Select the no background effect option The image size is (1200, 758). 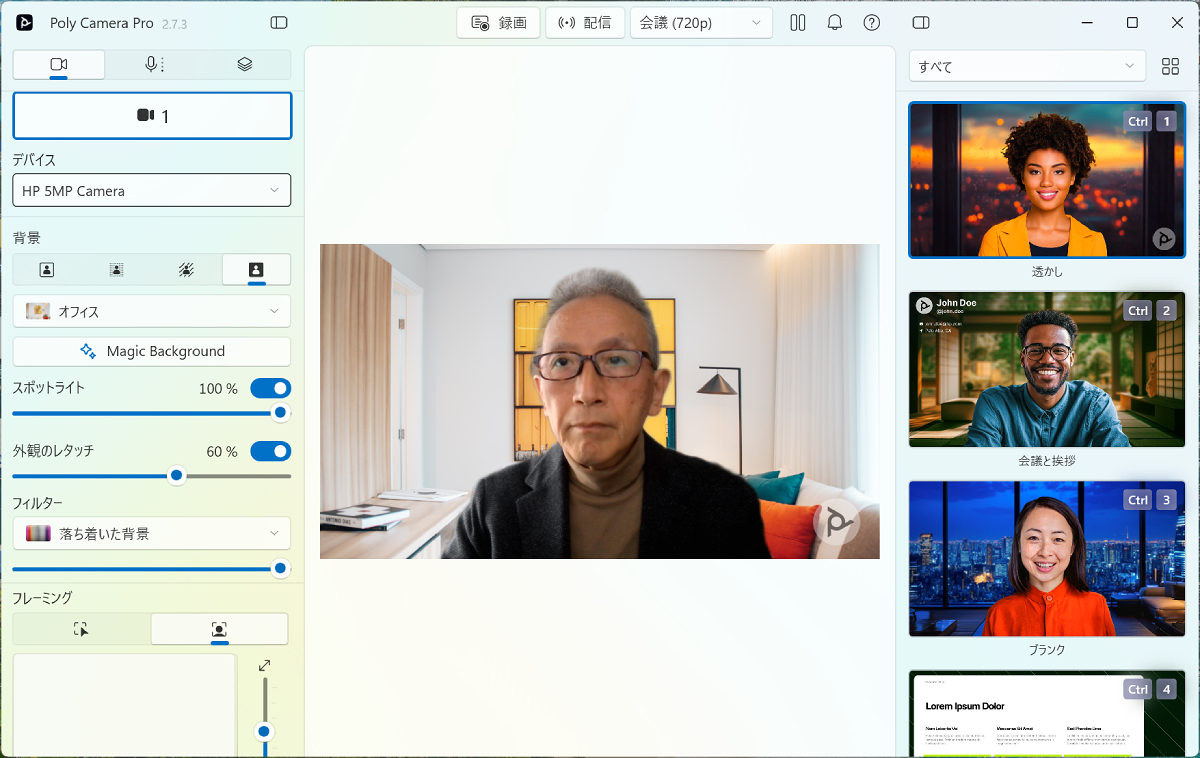47,270
